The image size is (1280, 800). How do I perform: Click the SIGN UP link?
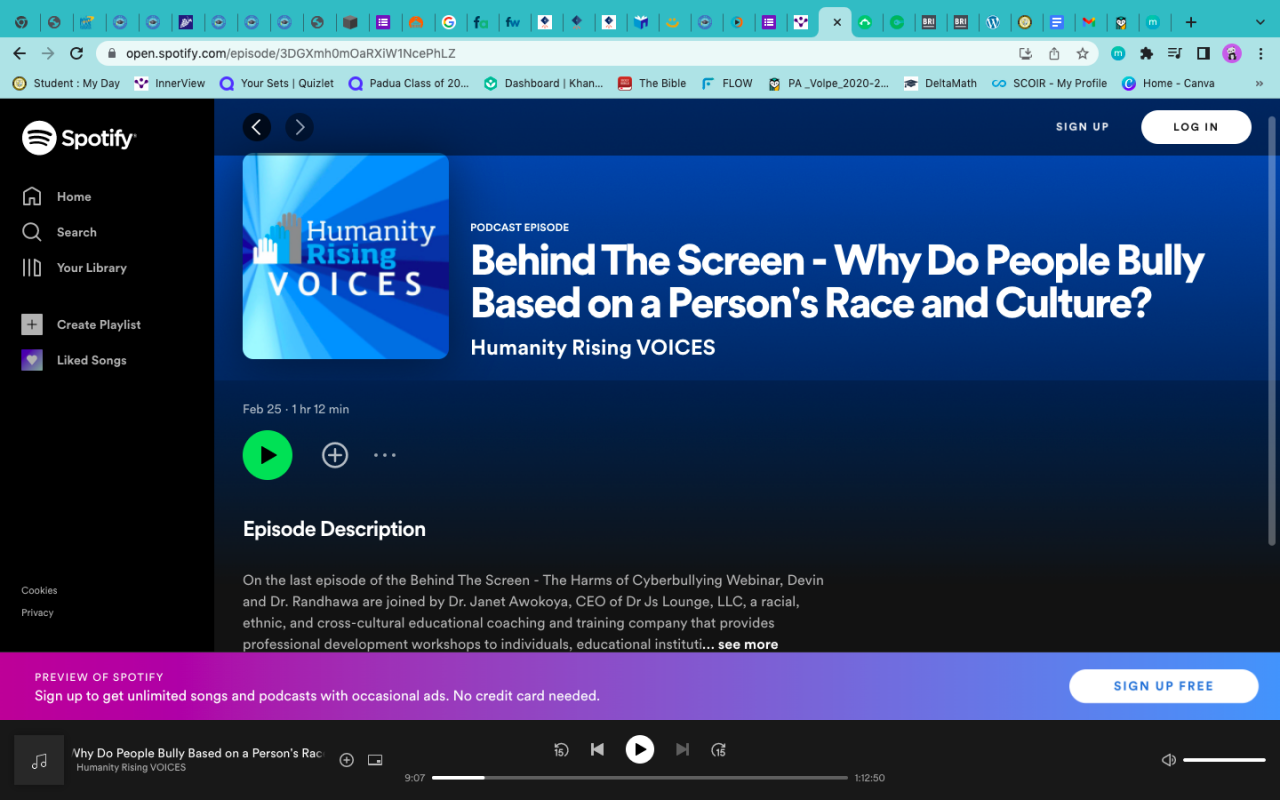coord(1082,127)
